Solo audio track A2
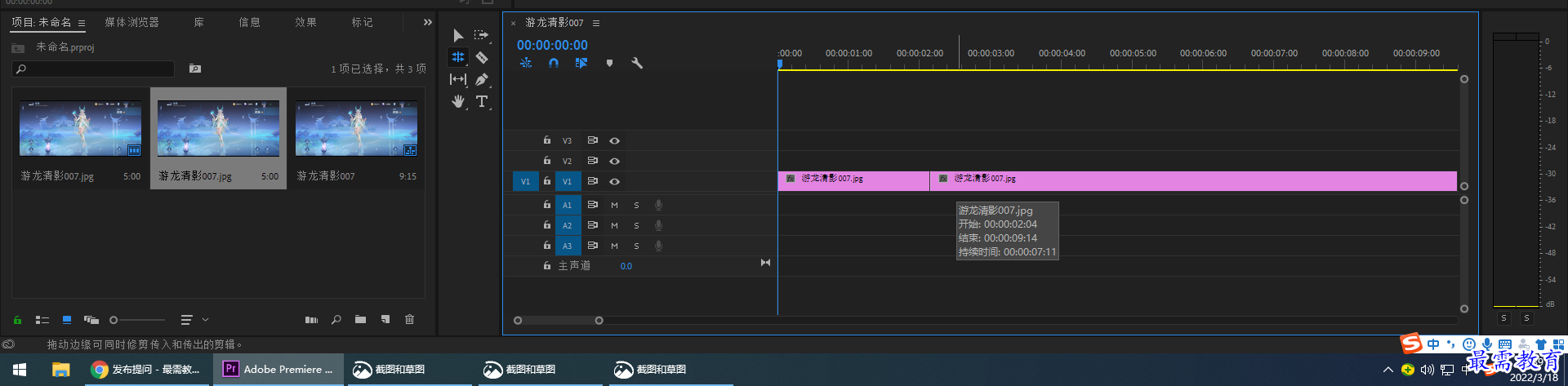The image size is (1568, 386). [x=636, y=225]
